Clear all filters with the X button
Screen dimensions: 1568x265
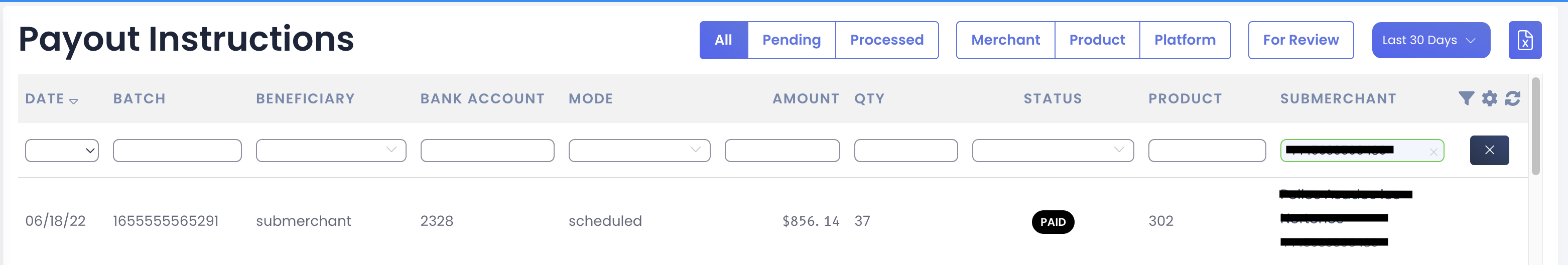(1489, 150)
